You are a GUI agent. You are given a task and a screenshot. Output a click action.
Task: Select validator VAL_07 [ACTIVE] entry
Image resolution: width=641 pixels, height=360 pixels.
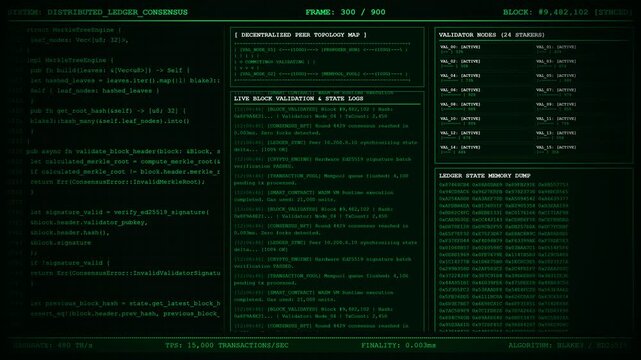[x=556, y=90]
